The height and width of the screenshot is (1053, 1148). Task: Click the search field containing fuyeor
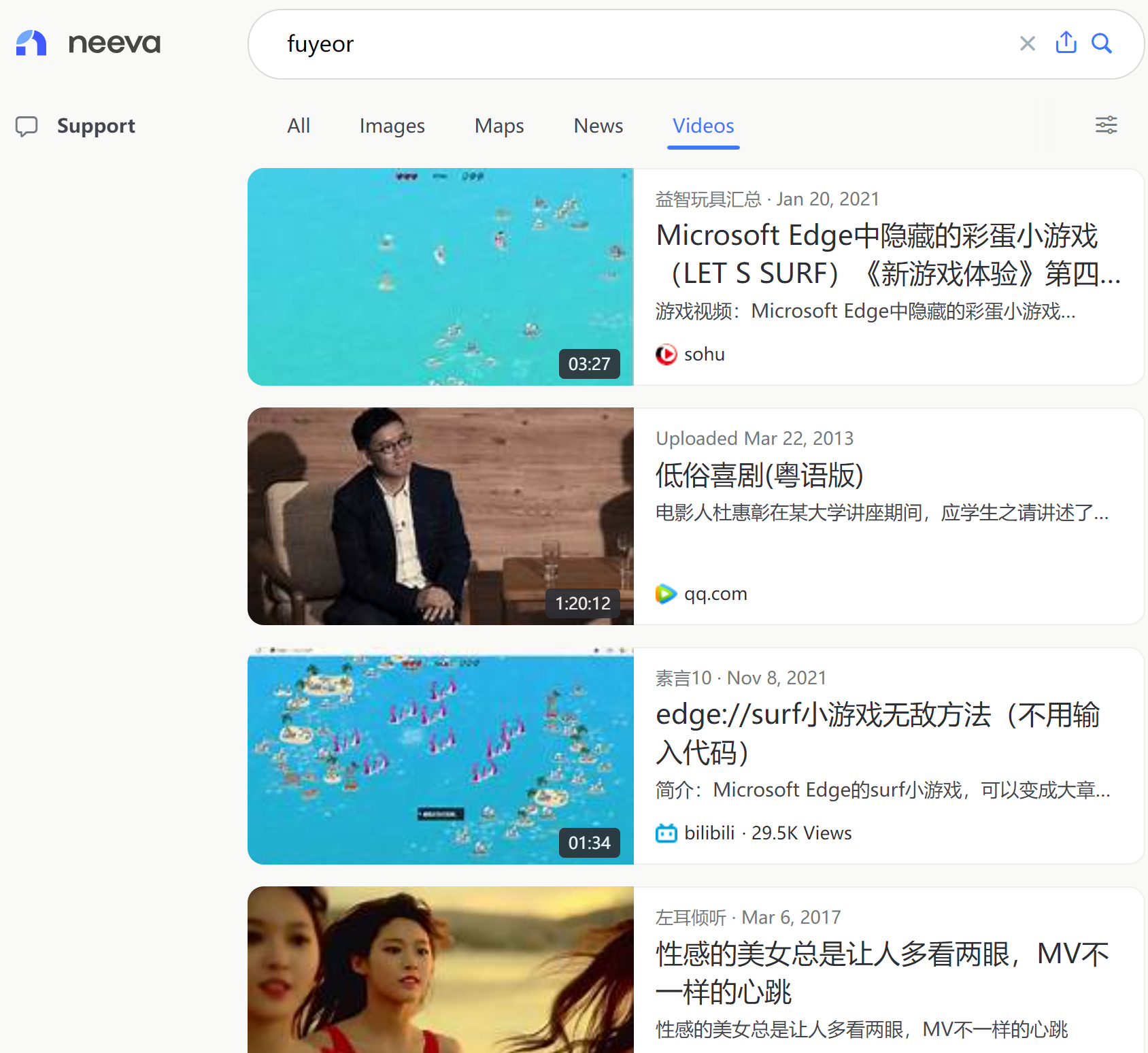click(646, 44)
